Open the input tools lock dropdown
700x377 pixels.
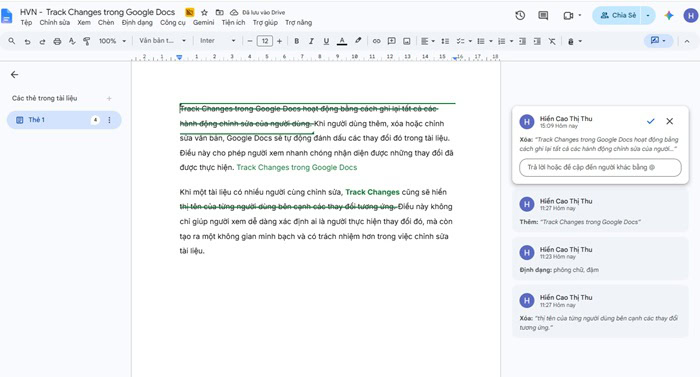pyautogui.click(x=575, y=41)
